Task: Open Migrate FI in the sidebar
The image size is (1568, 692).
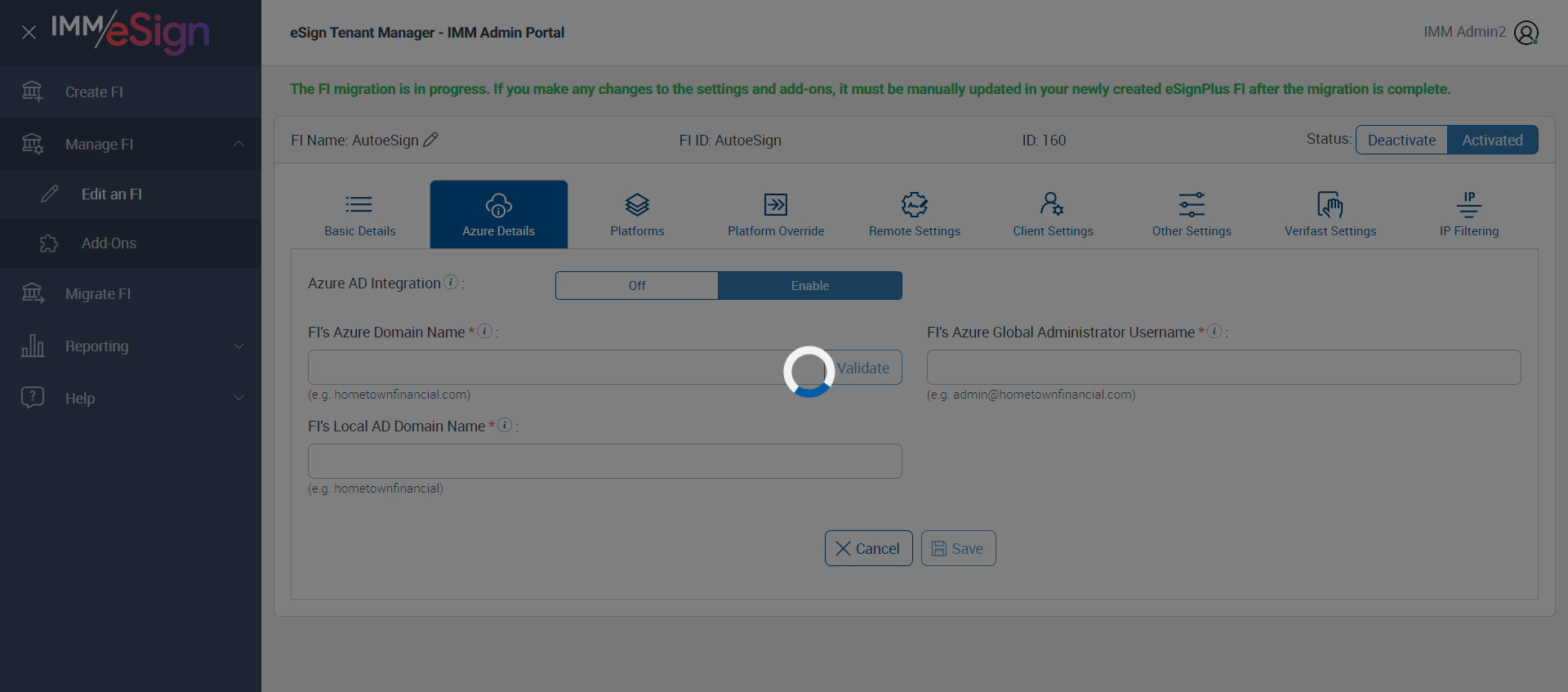Action: click(x=131, y=294)
